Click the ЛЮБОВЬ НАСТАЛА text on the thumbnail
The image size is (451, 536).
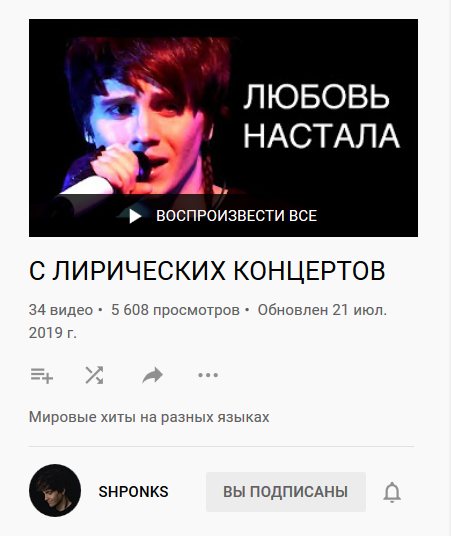click(321, 116)
